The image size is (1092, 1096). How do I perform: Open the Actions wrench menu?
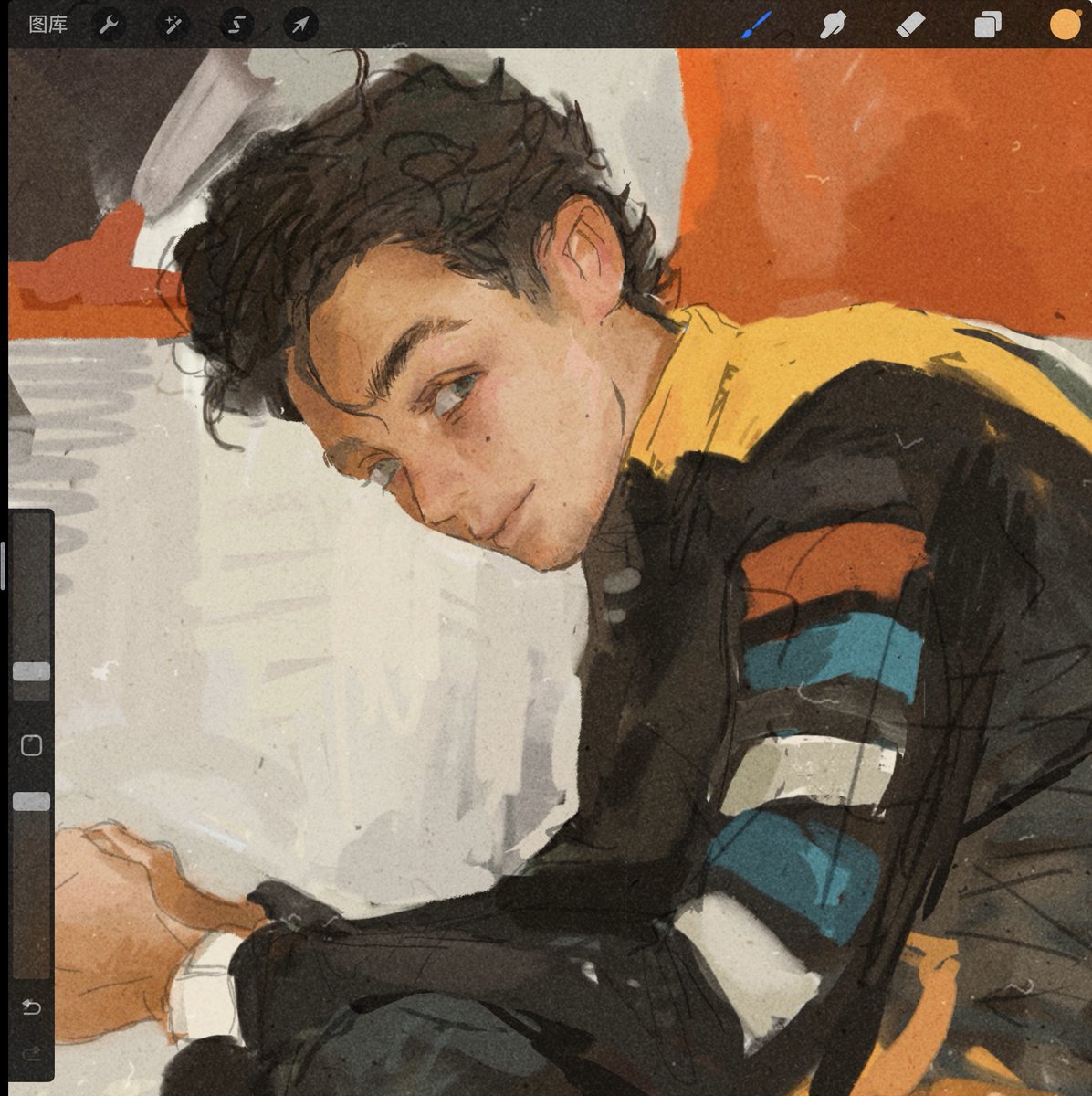110,25
